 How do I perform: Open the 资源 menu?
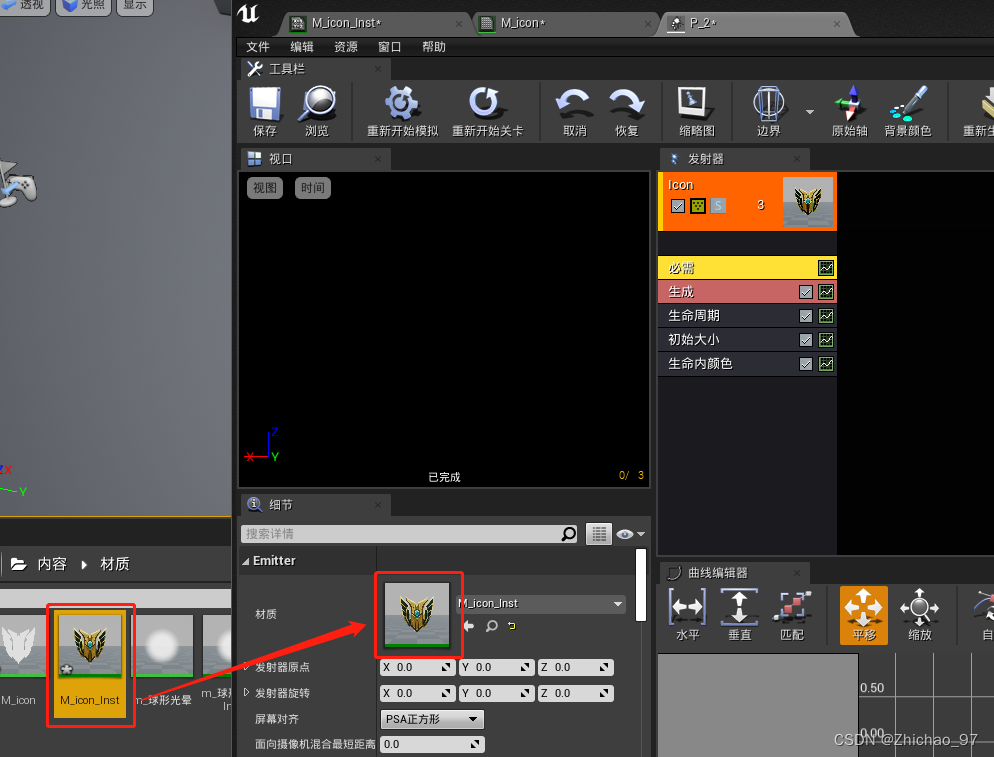click(346, 47)
